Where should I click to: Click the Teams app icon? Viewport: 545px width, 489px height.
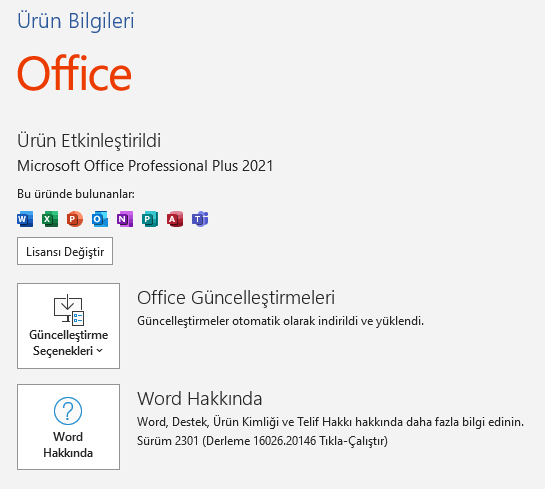coord(200,219)
